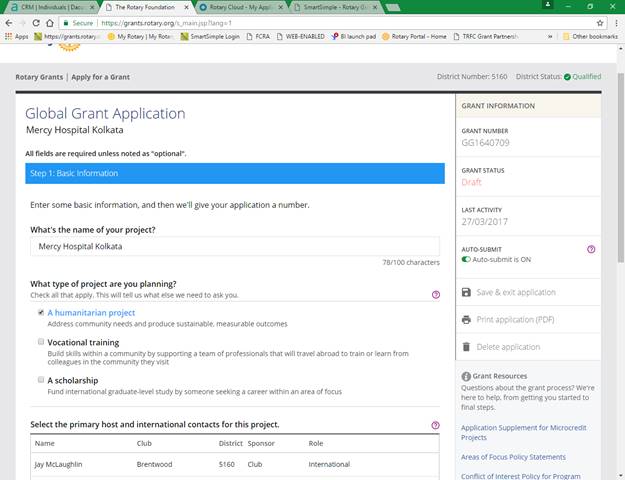Click the browser address bar URL
This screenshot has width=625, height=480.
pyautogui.click(x=167, y=23)
